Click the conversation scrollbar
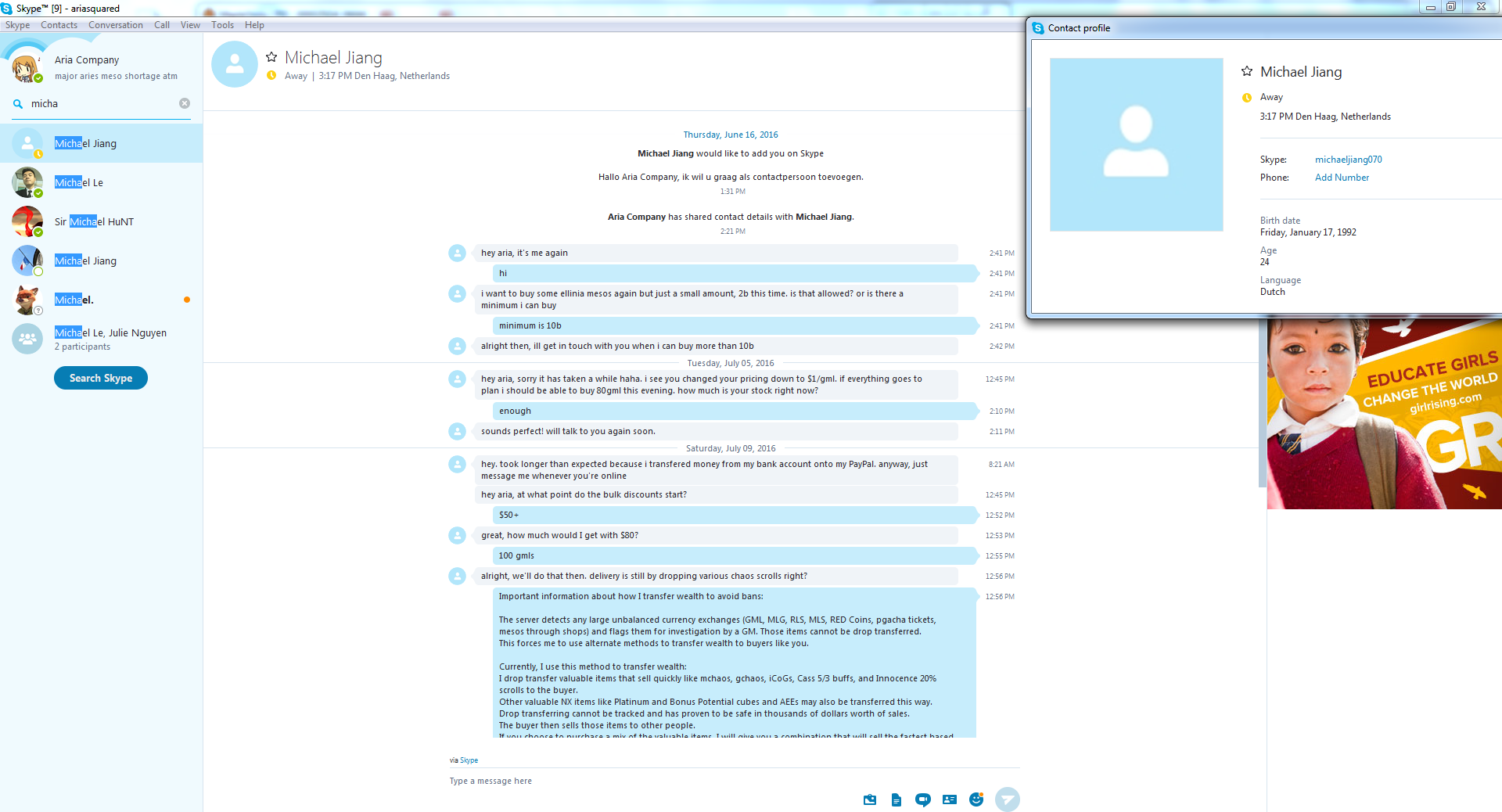 coord(1262,403)
